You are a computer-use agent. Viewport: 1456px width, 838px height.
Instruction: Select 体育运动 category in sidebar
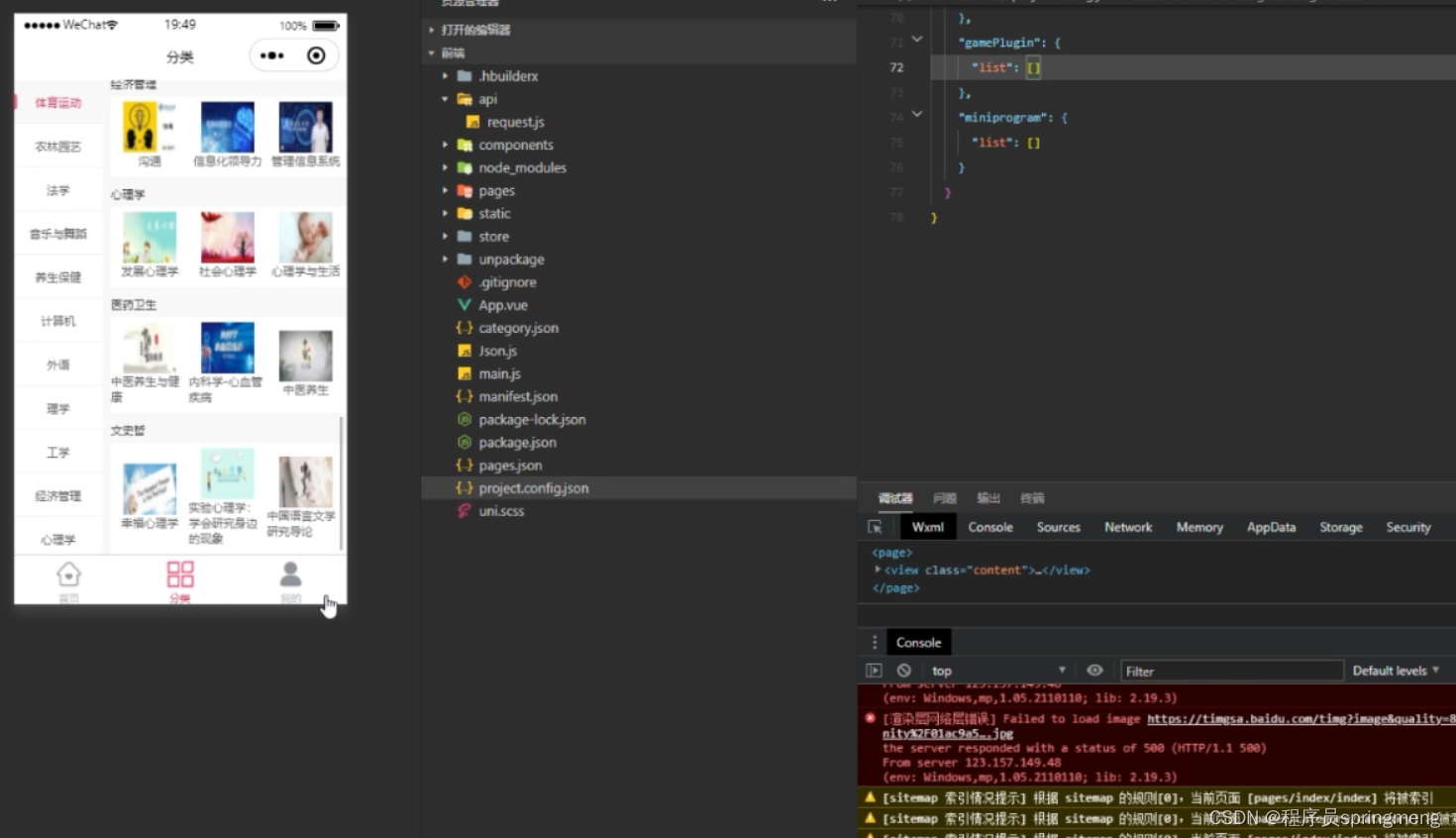58,102
